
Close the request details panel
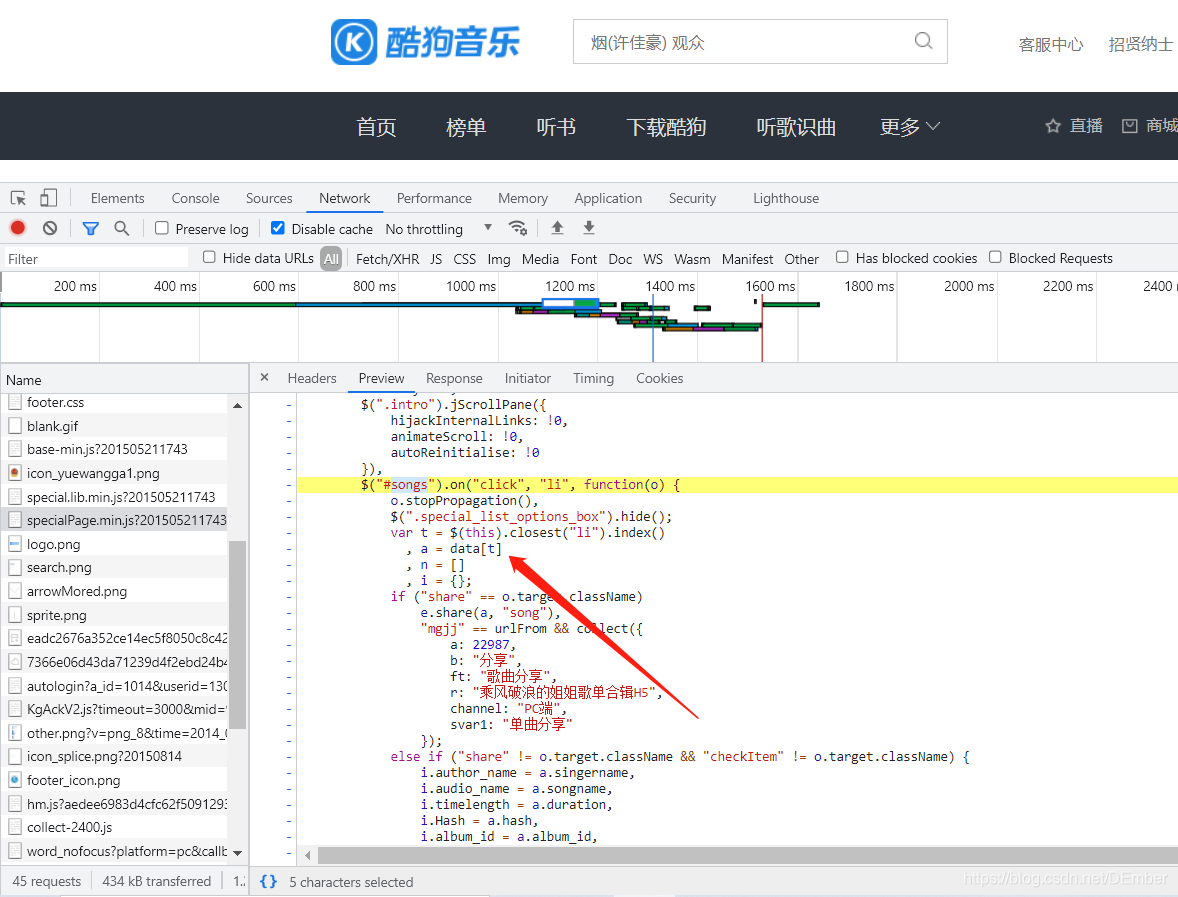pyautogui.click(x=264, y=377)
